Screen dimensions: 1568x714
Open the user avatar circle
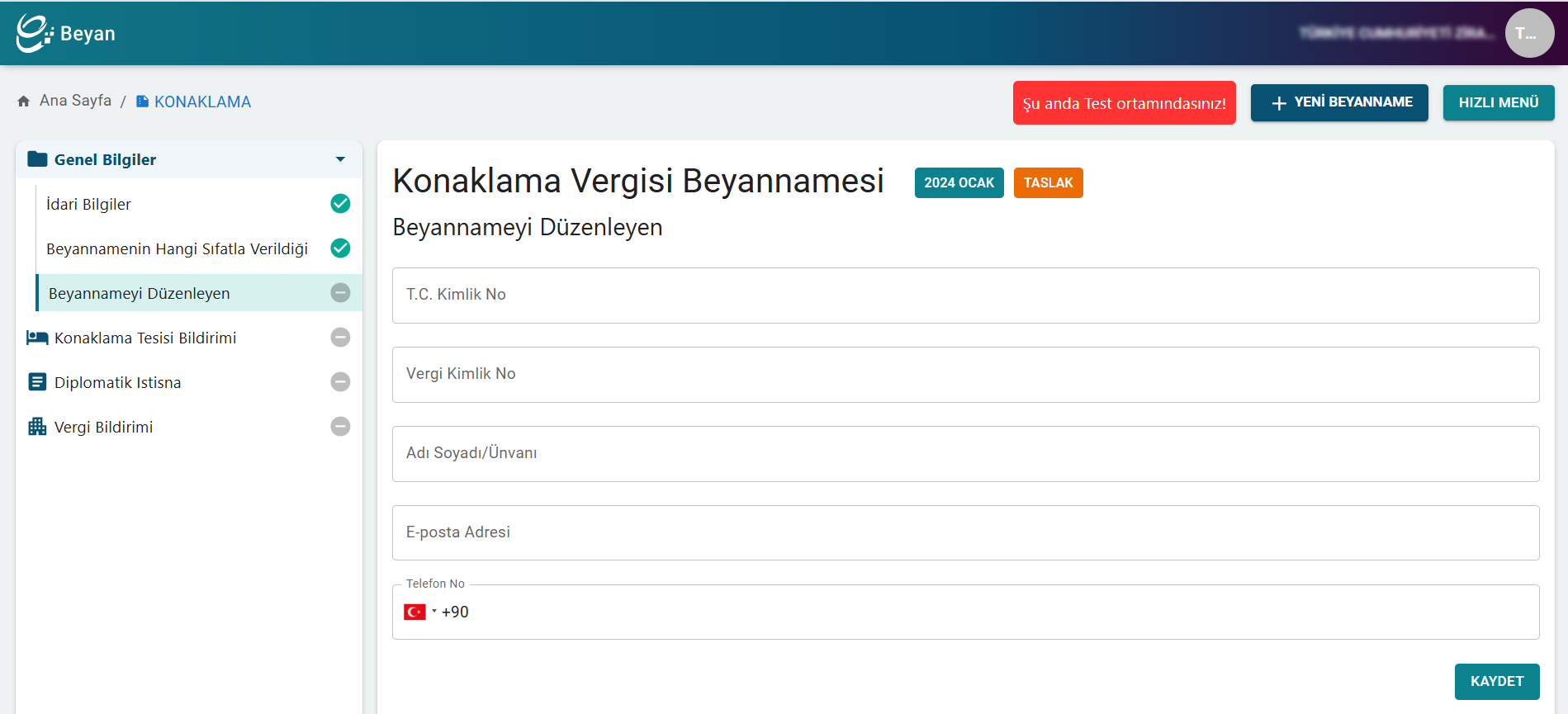1529,33
